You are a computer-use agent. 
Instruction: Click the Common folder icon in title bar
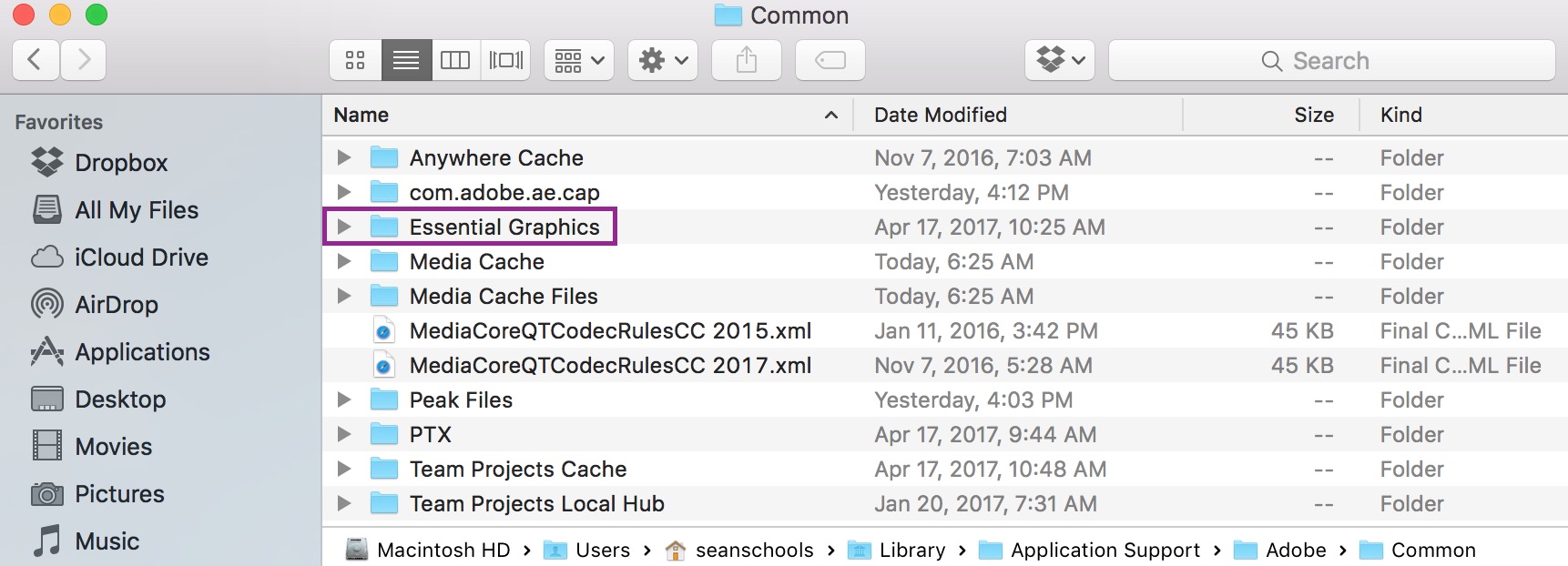click(728, 15)
